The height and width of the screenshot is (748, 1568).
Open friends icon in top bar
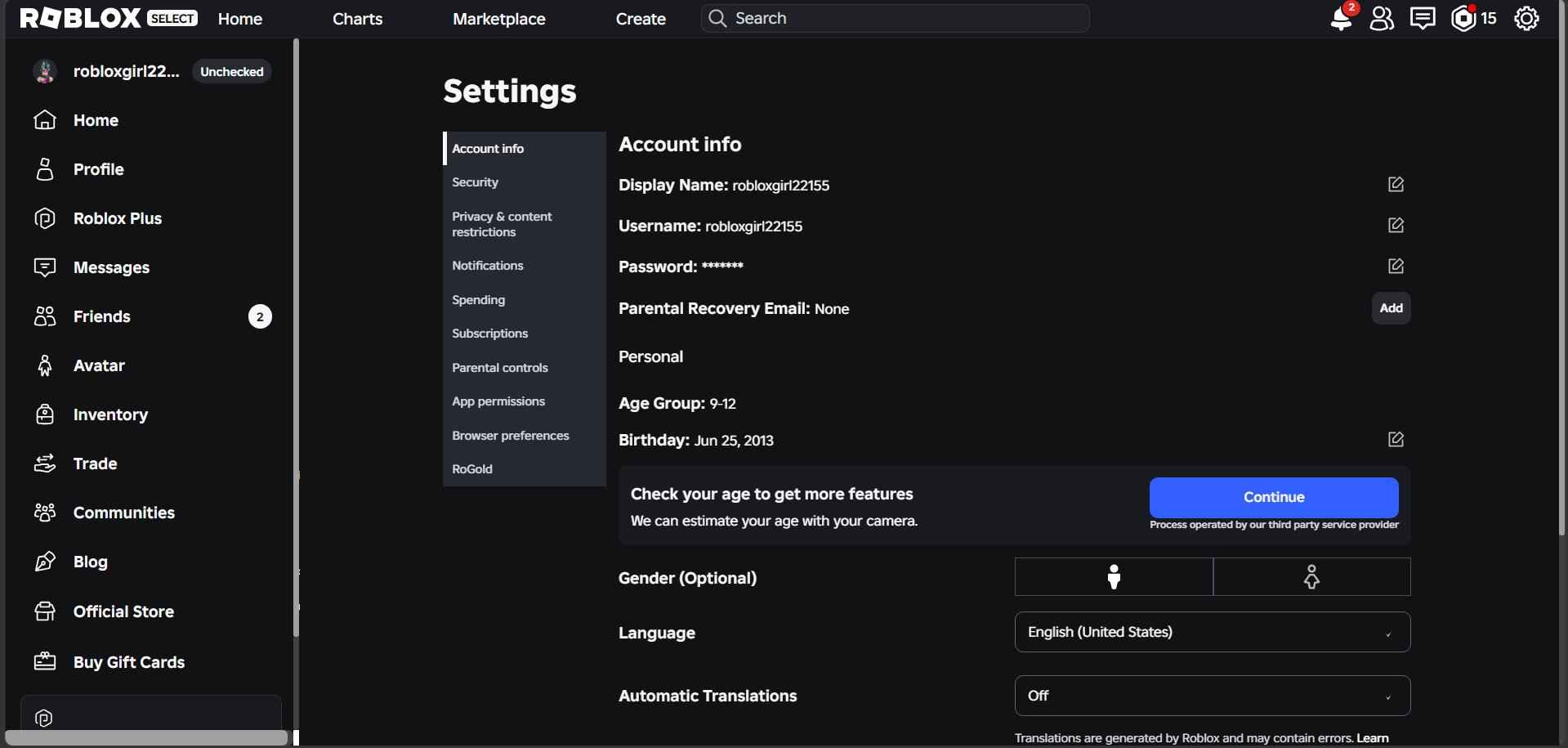click(1382, 18)
